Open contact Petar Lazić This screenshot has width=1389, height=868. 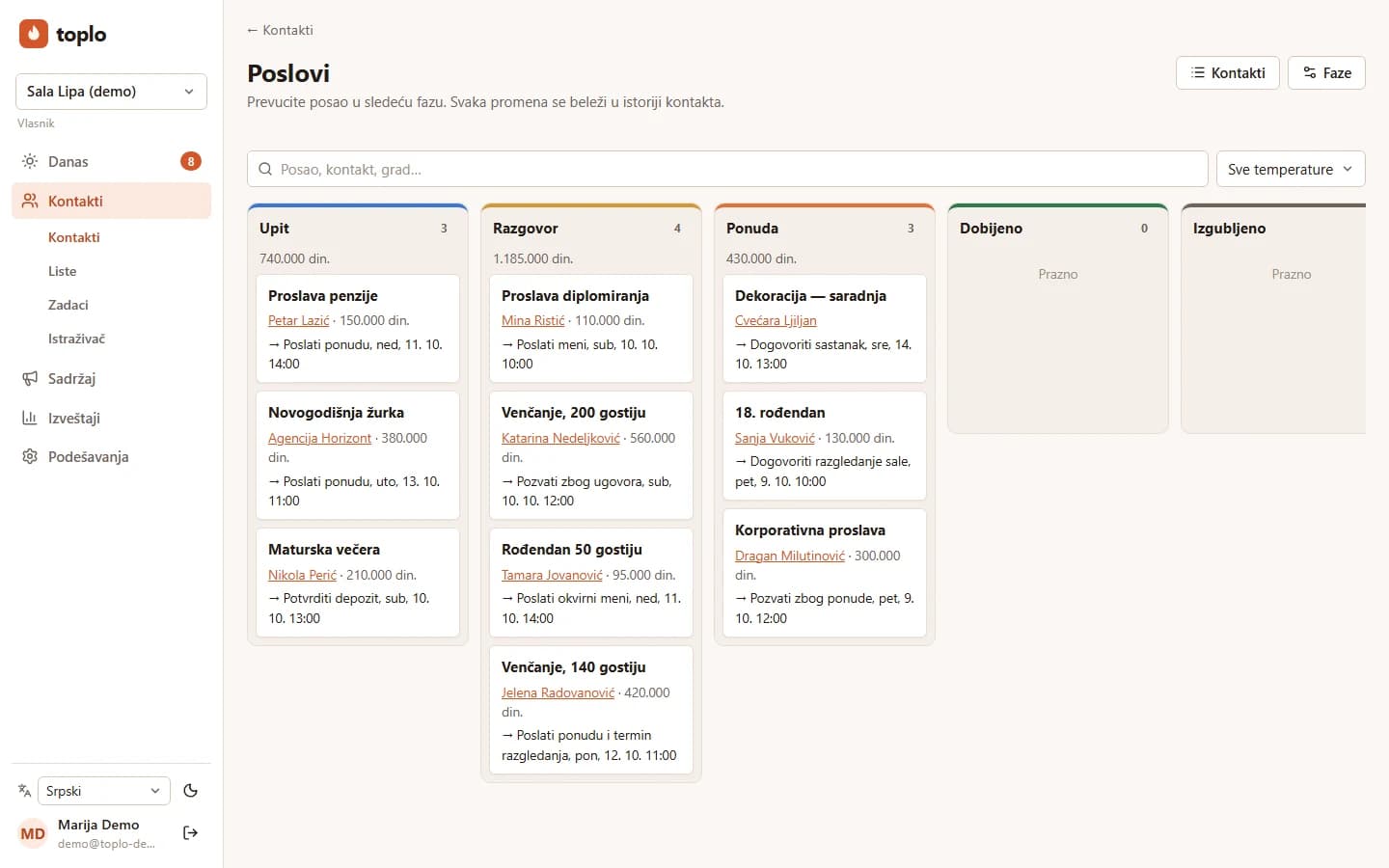coord(299,320)
